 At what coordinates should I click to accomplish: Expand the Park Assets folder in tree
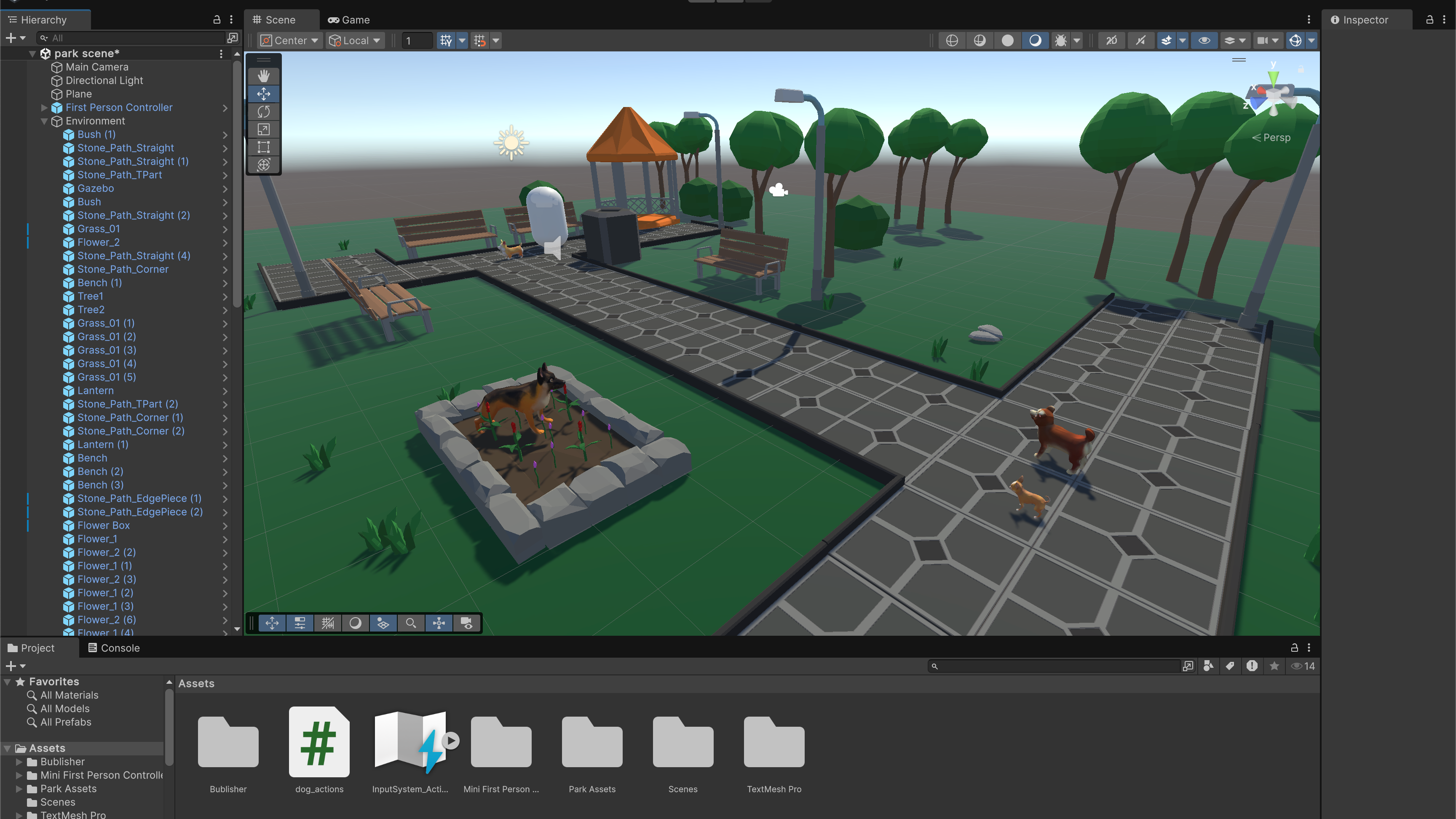point(19,789)
